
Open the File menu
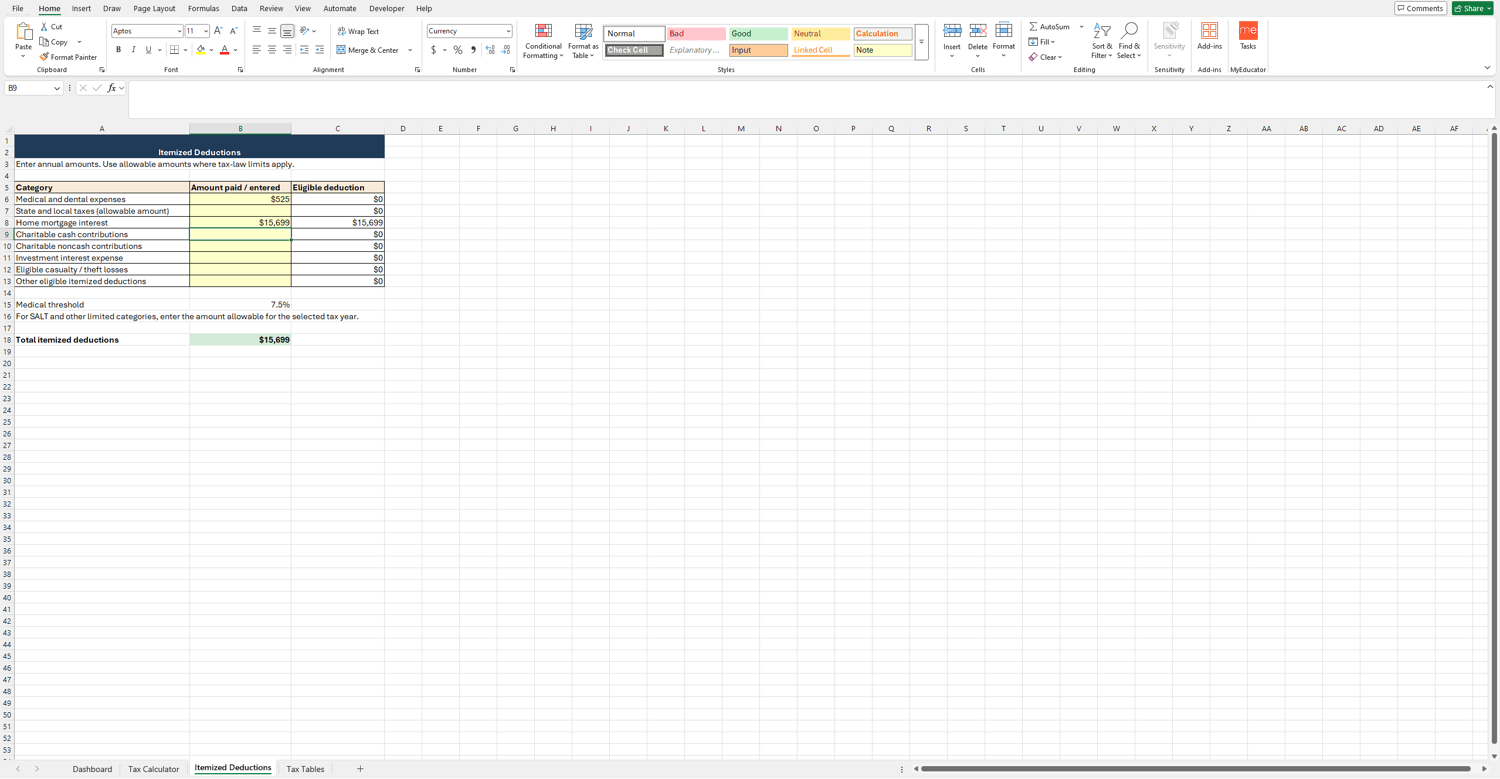pos(18,8)
